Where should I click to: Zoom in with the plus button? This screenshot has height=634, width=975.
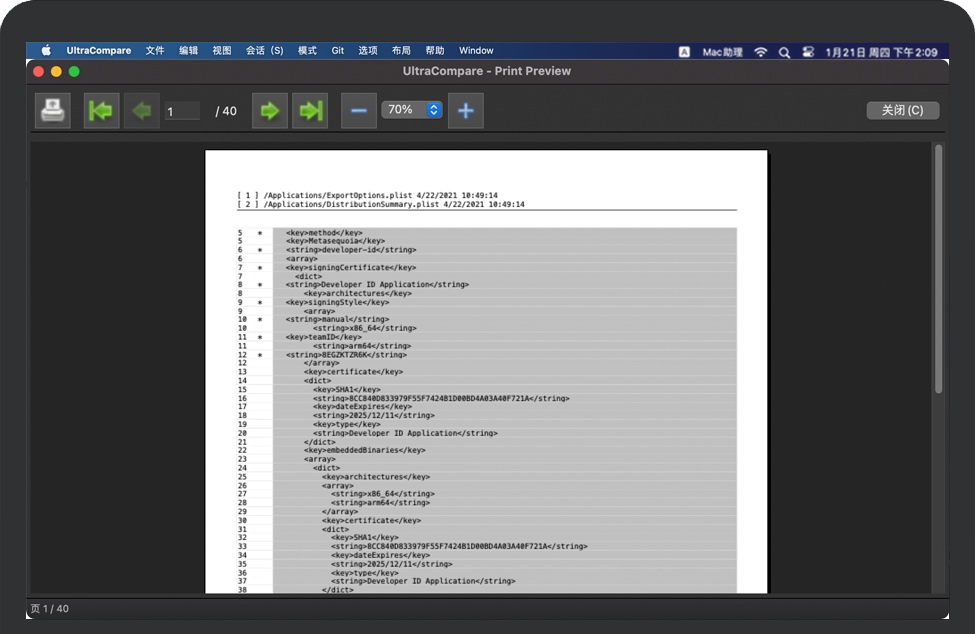465,110
